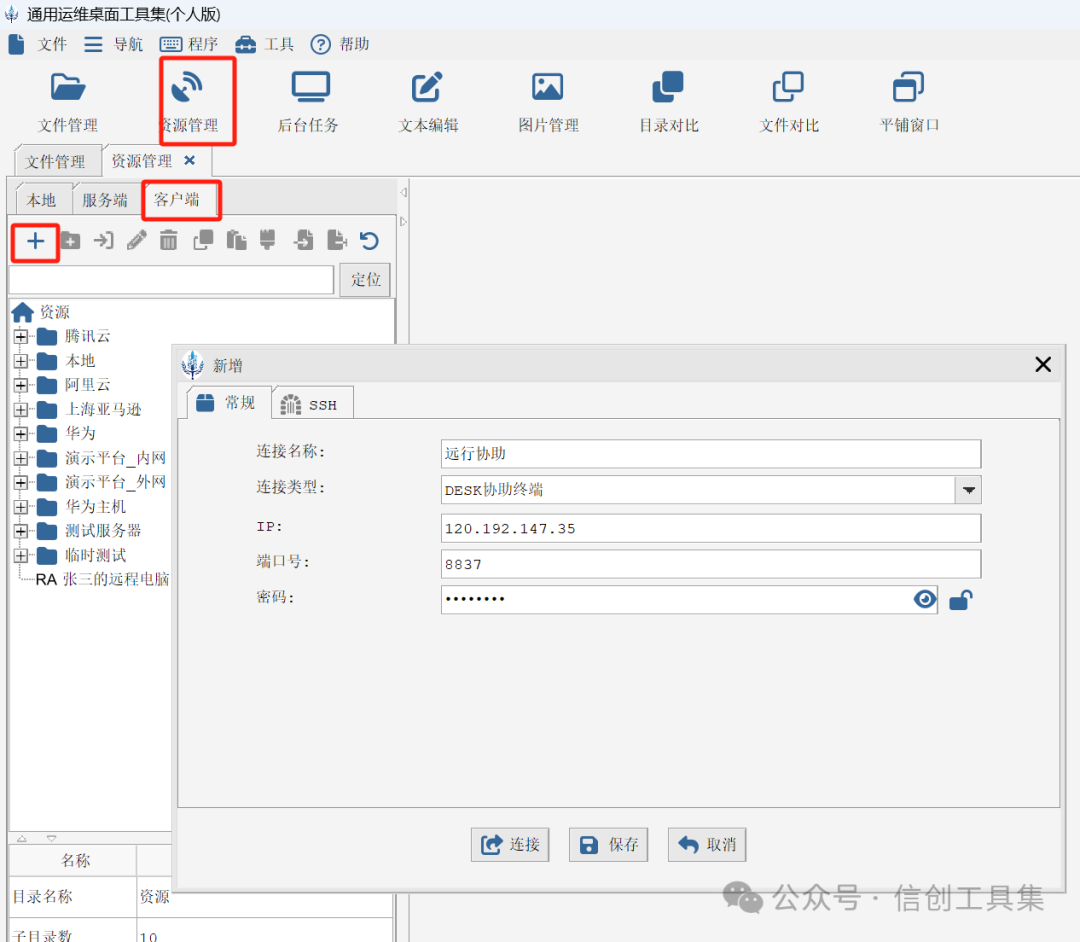Image resolution: width=1080 pixels, height=942 pixels.
Task: Open the 图片管理 picture icon
Action: (x=548, y=87)
